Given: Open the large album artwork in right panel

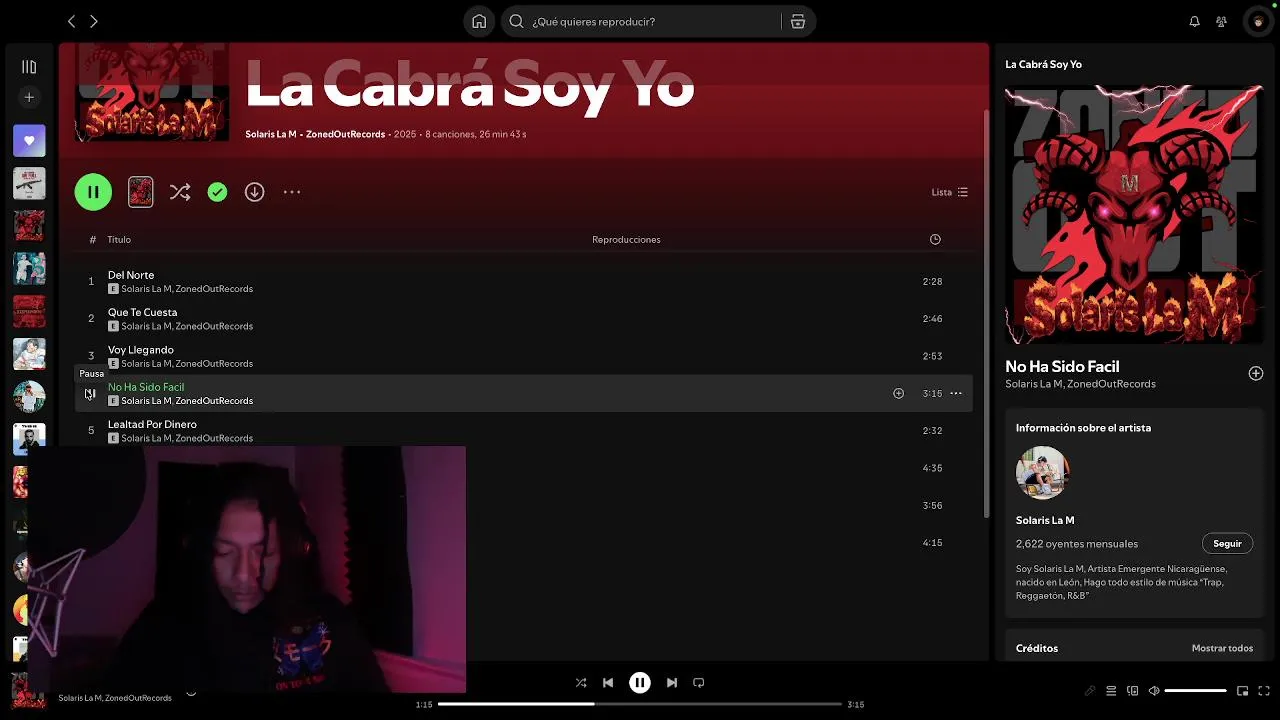Looking at the screenshot, I should point(1134,214).
